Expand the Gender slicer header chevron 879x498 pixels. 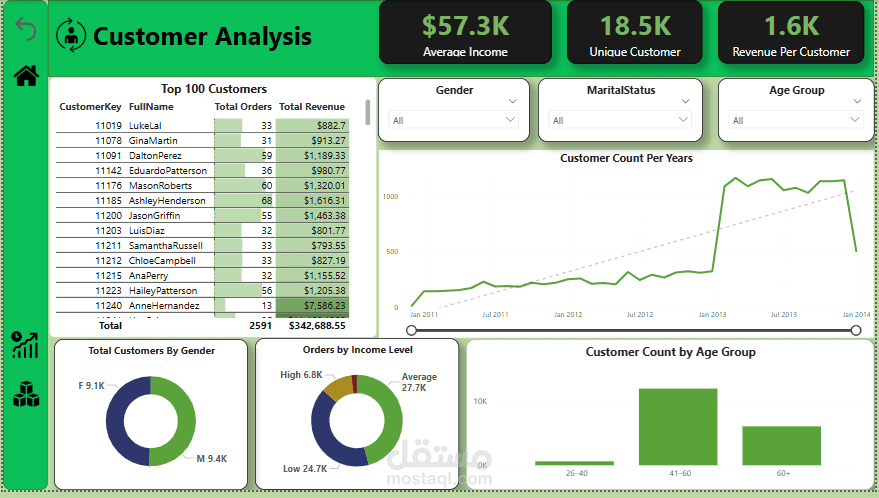pyautogui.click(x=512, y=102)
